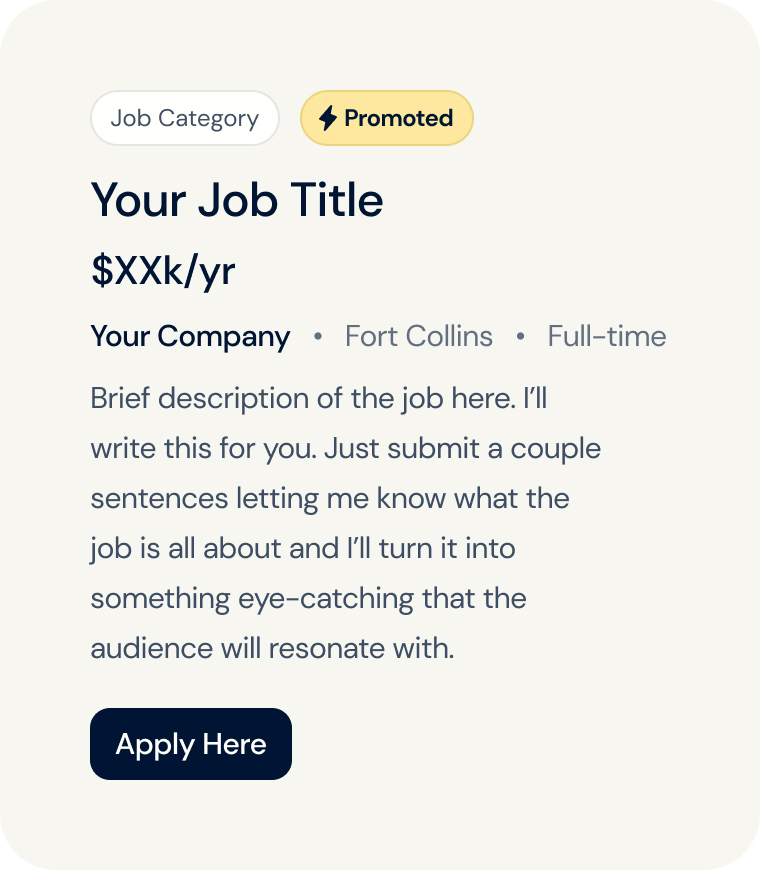Select the Promoted badge
760x870 pixels.
click(387, 118)
